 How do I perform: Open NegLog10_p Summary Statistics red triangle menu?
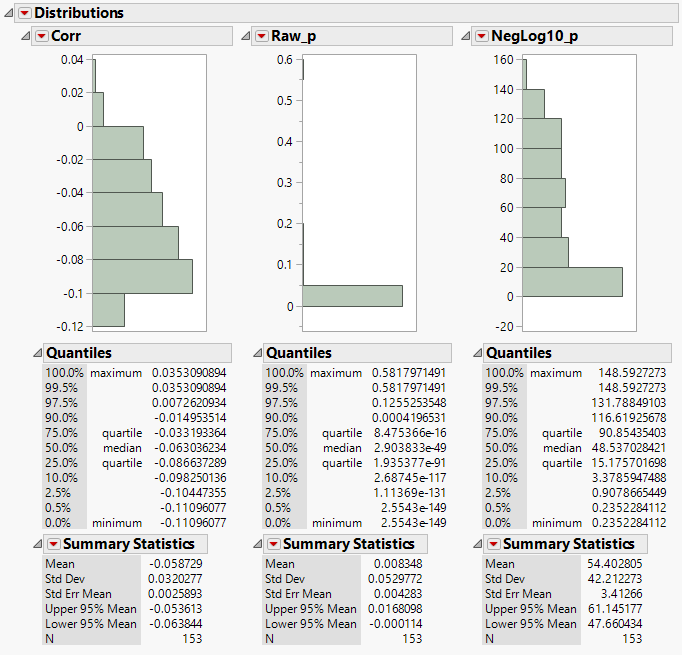493,544
